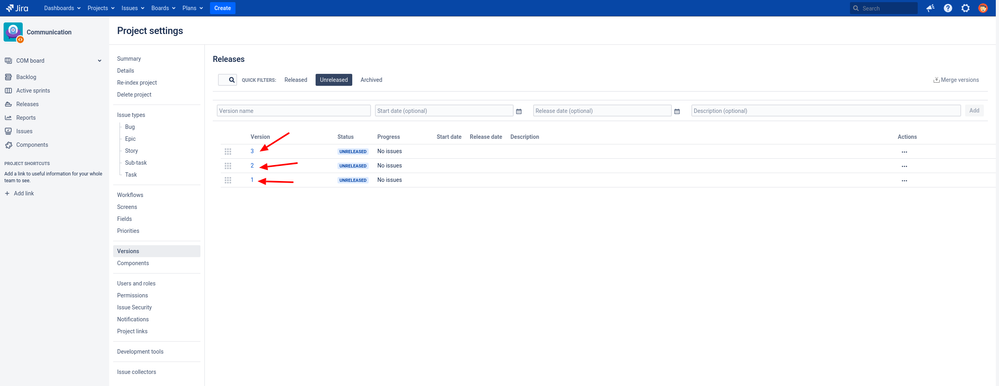
Task: Open the Start date calendar picker icon
Action: pyautogui.click(x=519, y=111)
